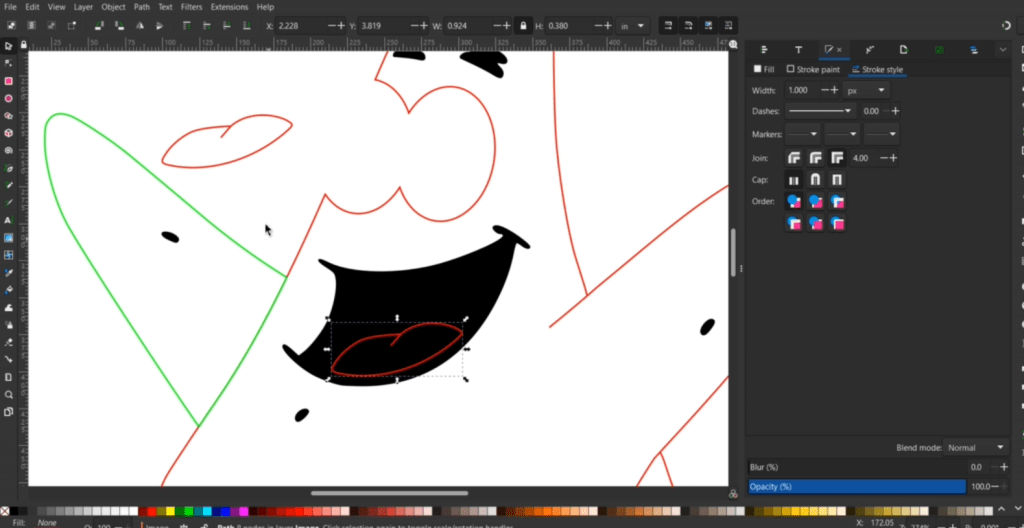Select the butt cap toggle
This screenshot has height=528, width=1024.
794,180
